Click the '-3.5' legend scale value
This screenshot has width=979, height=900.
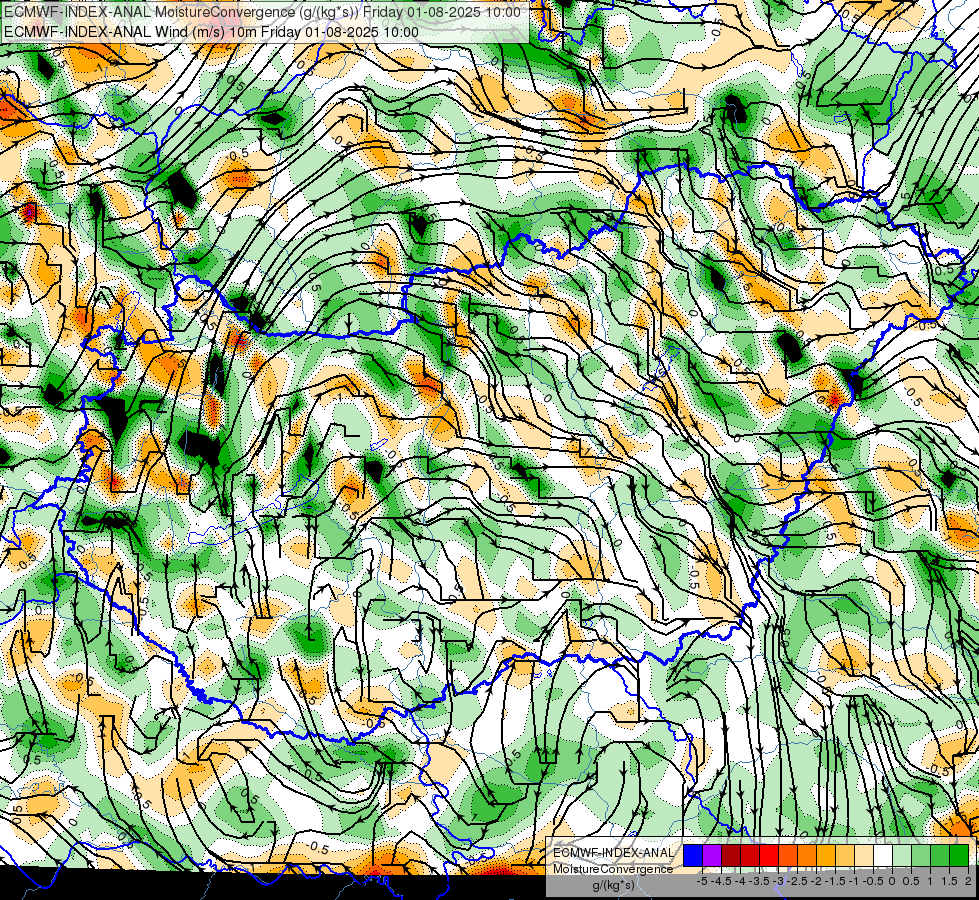coord(759,881)
